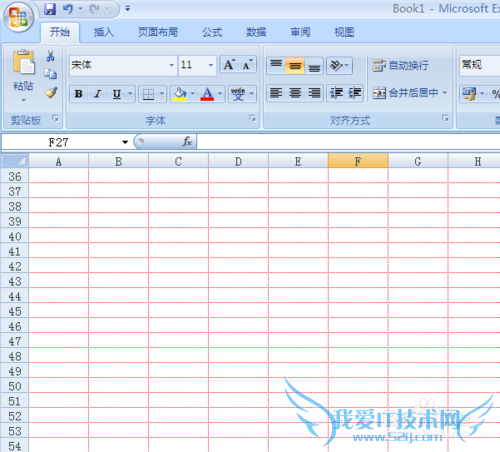Screen dimensions: 500x452
Task: Open the text orientation button
Action: pos(339,66)
